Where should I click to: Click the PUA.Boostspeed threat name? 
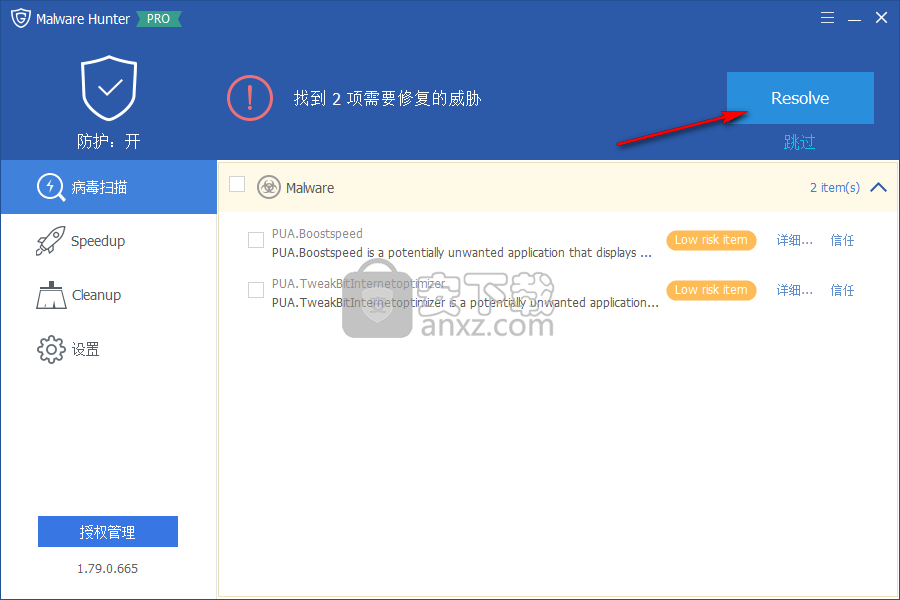(x=317, y=233)
